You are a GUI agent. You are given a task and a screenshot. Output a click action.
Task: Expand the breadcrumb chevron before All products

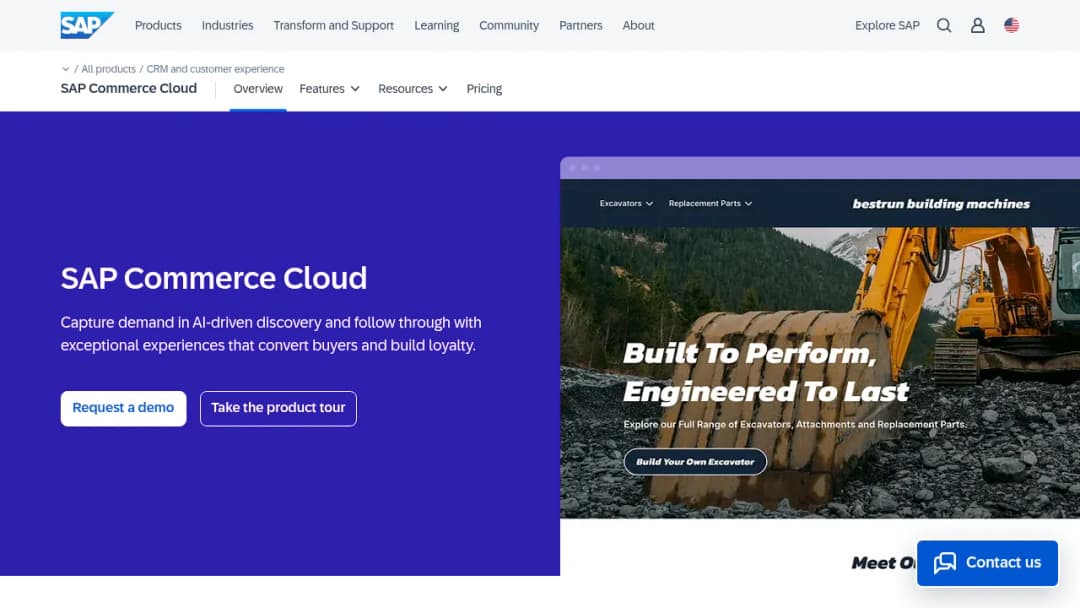point(65,69)
